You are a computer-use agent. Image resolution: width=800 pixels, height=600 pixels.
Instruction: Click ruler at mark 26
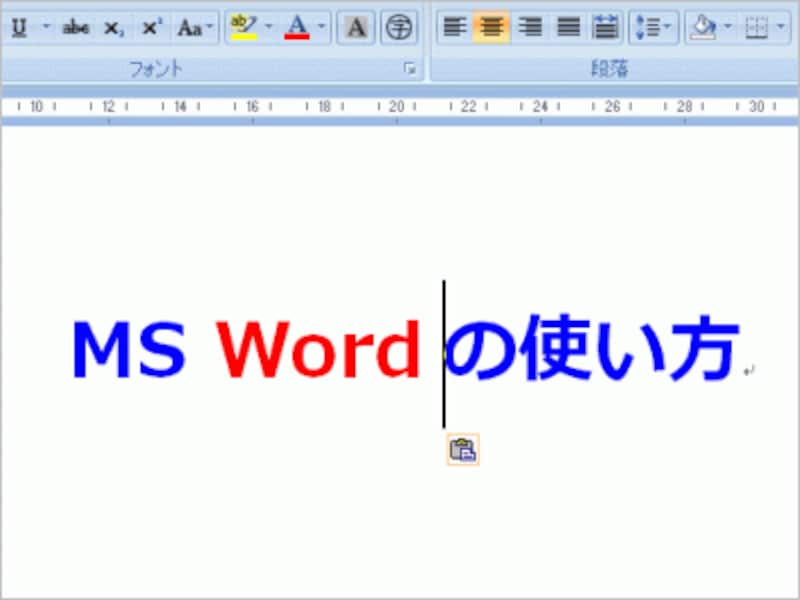click(x=612, y=106)
